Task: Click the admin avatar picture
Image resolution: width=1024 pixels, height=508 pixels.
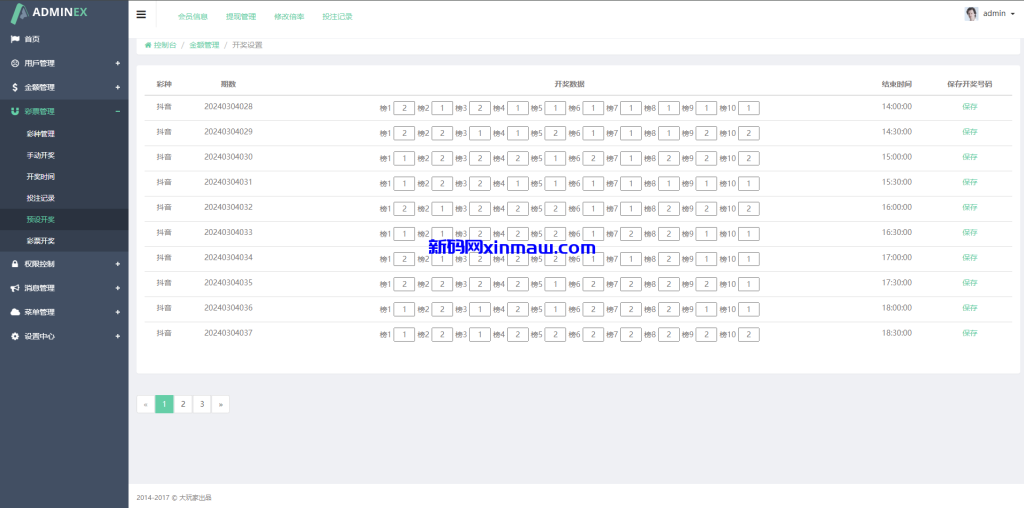Action: click(971, 14)
